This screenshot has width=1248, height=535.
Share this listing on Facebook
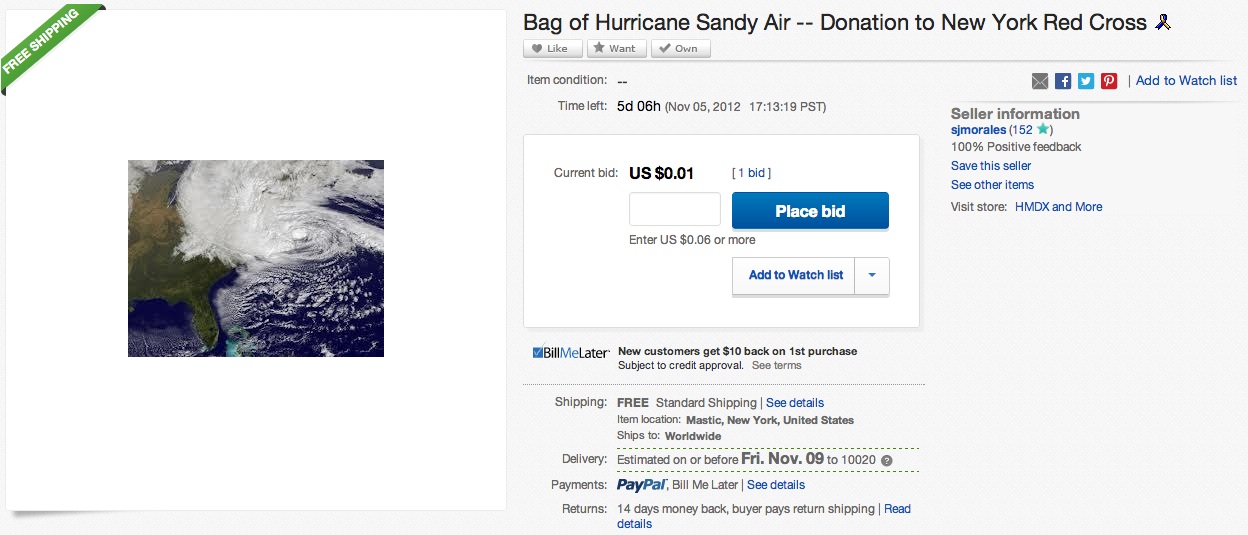pos(1063,81)
